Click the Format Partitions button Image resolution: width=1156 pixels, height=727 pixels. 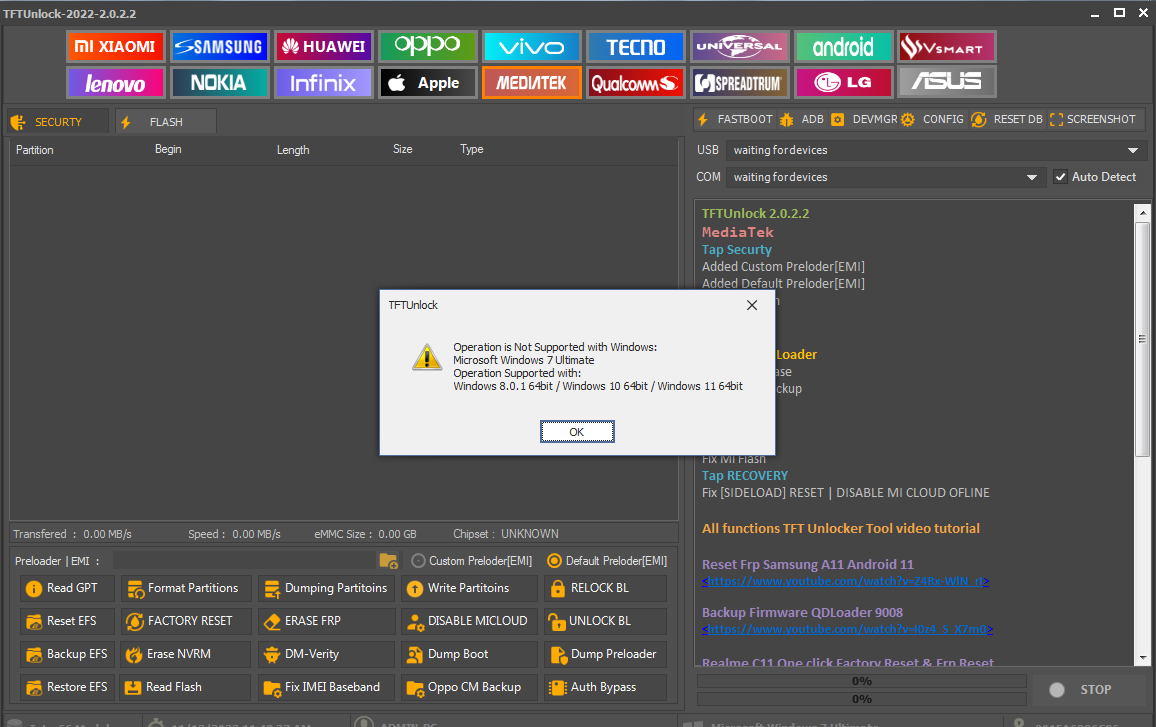point(186,588)
